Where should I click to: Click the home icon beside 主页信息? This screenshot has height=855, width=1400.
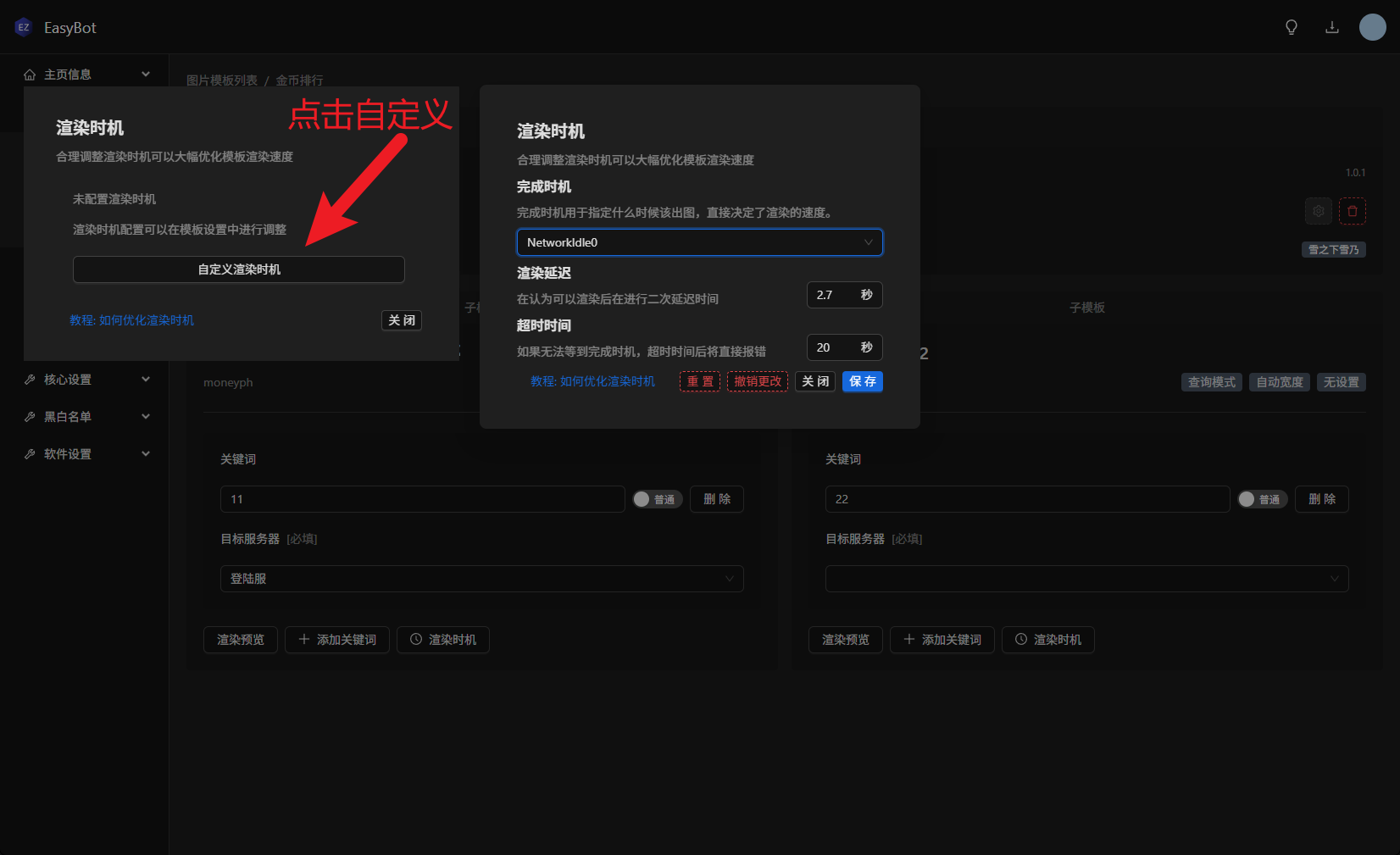pos(30,75)
